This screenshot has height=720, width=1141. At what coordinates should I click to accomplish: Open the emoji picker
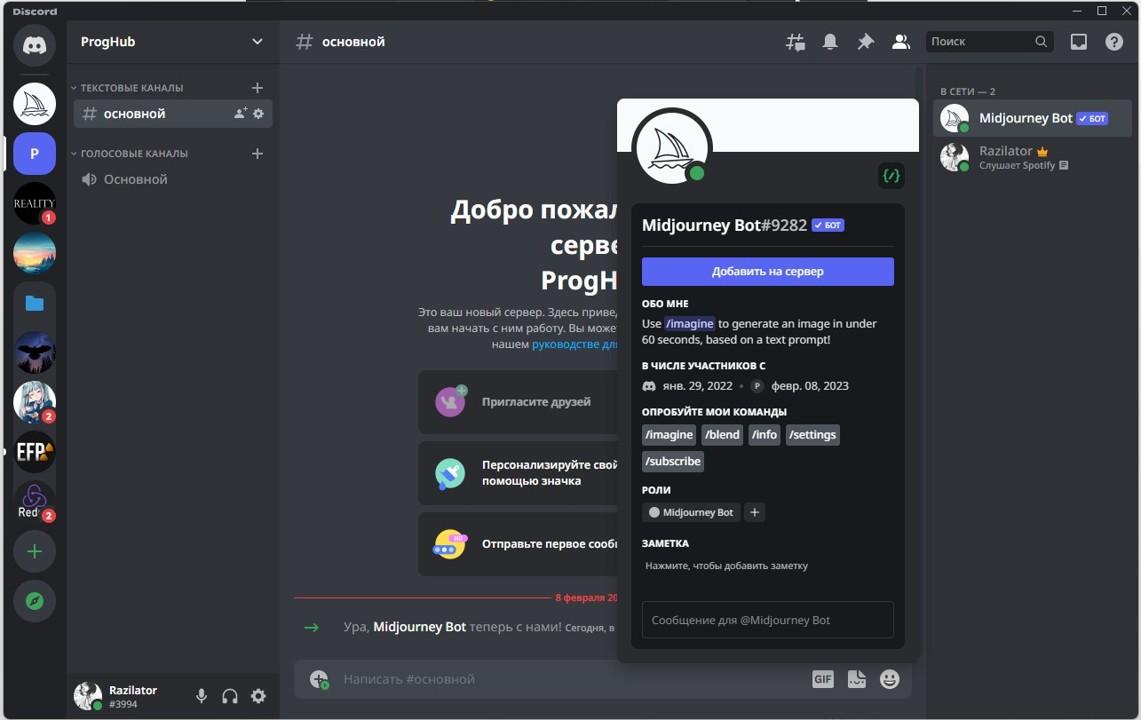[x=889, y=679]
